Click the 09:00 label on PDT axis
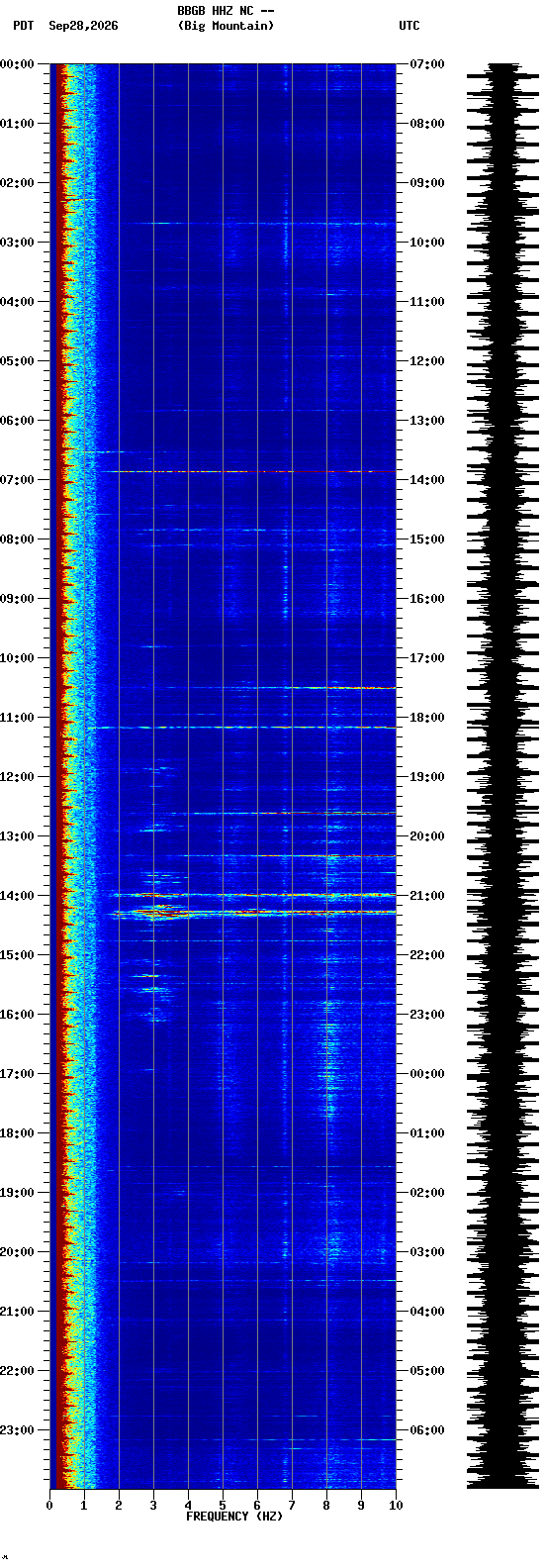The height and width of the screenshot is (1568, 546). (x=17, y=599)
